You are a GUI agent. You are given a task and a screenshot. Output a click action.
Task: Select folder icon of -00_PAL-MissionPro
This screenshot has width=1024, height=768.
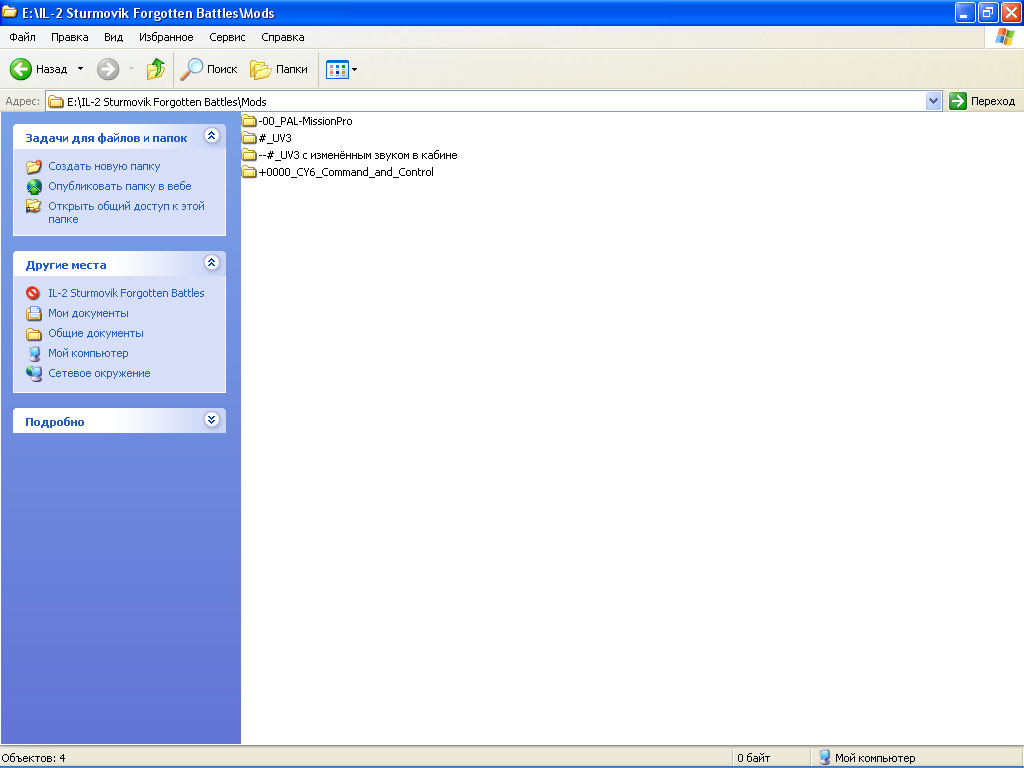[x=249, y=121]
